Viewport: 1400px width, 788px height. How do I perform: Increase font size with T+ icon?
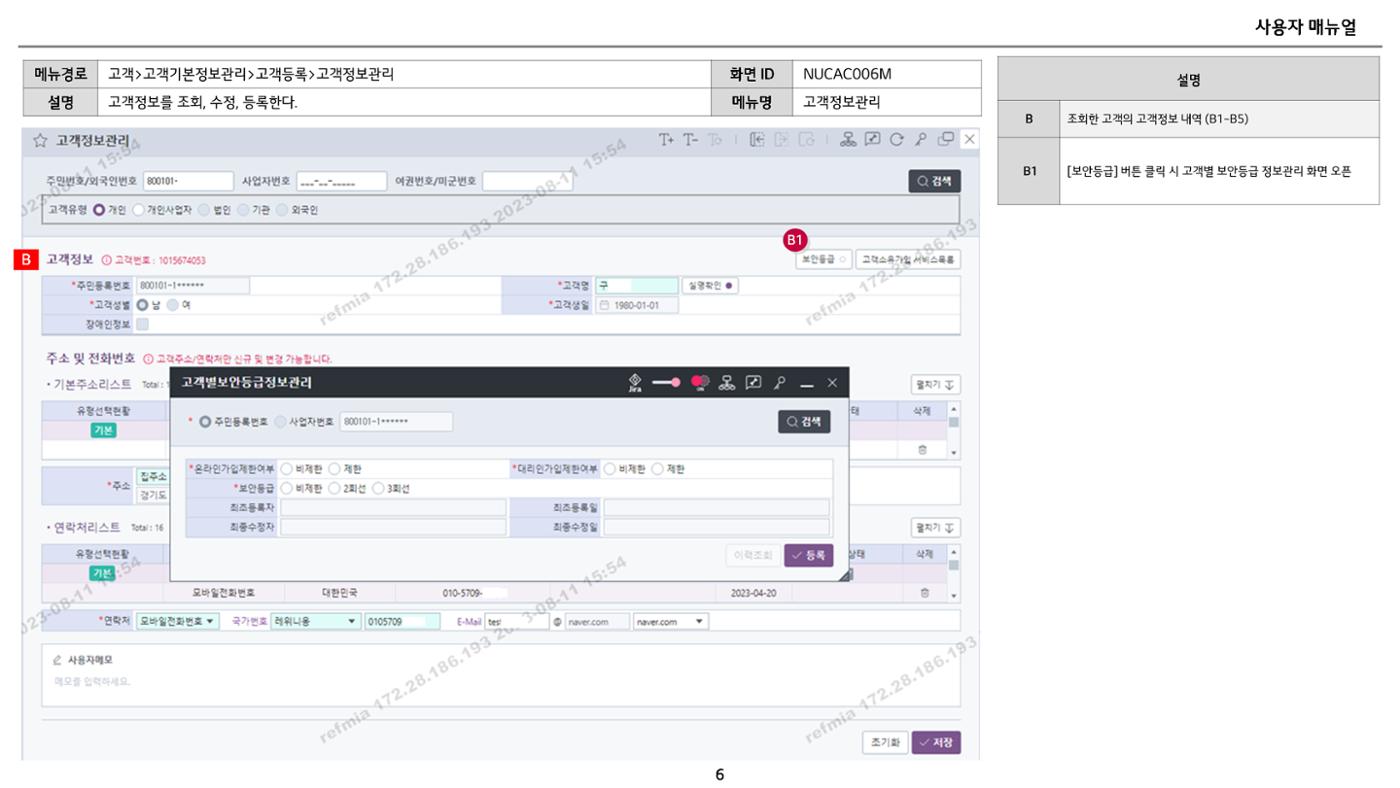tap(666, 140)
